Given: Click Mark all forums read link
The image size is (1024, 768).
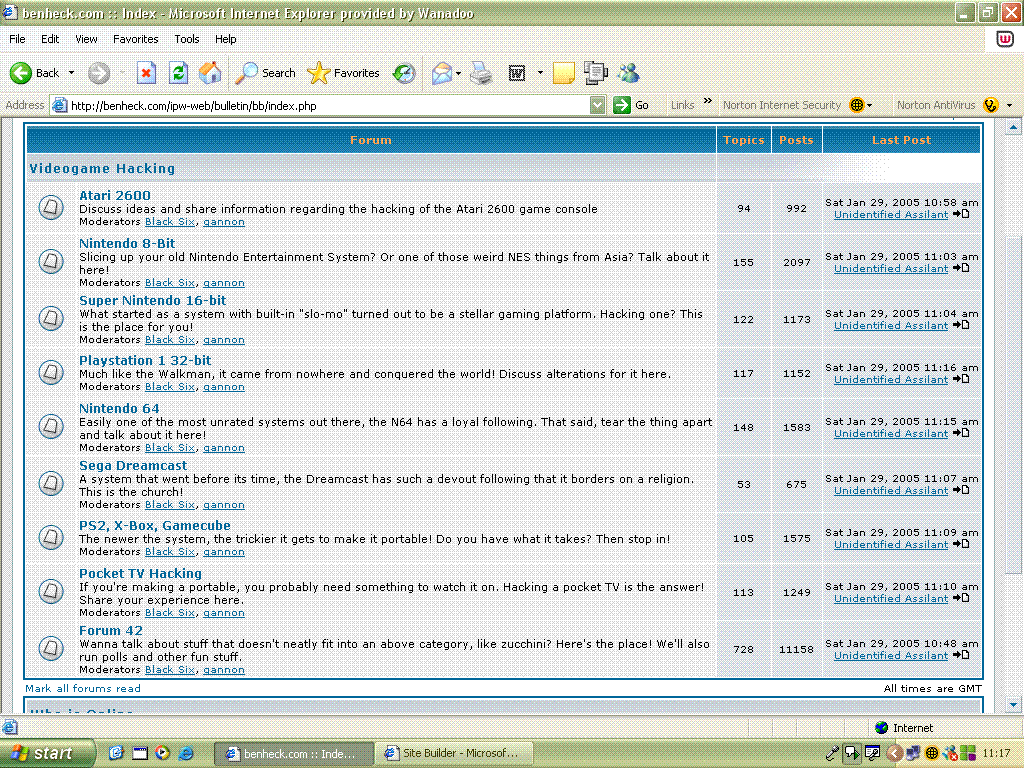Looking at the screenshot, I should (x=82, y=688).
